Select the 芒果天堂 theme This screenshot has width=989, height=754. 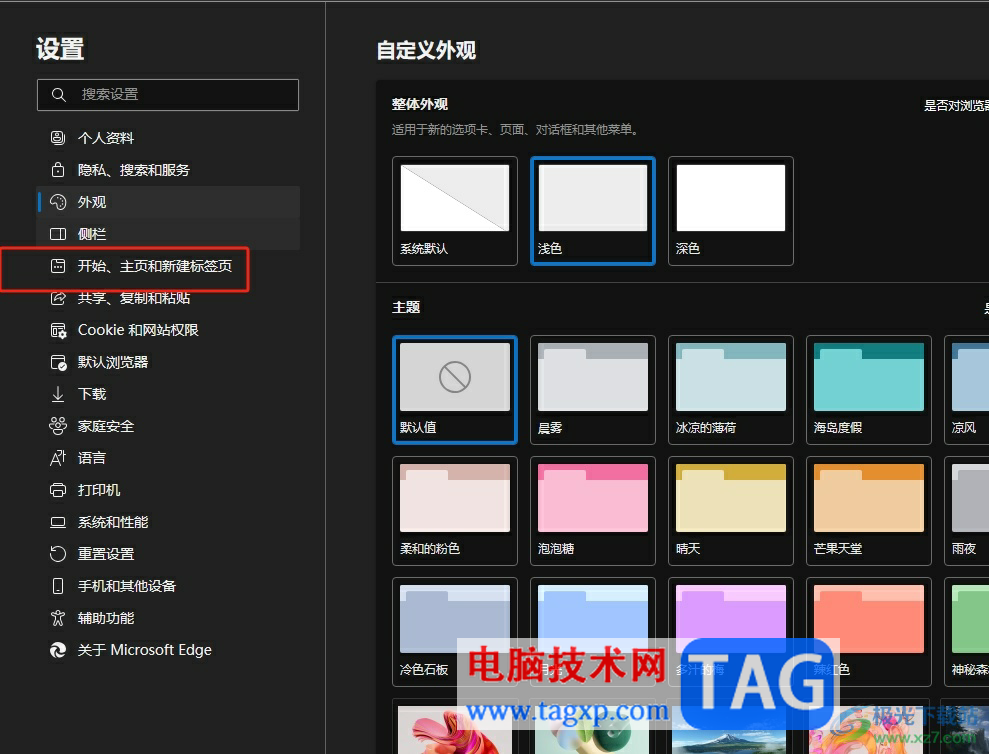pyautogui.click(x=869, y=511)
